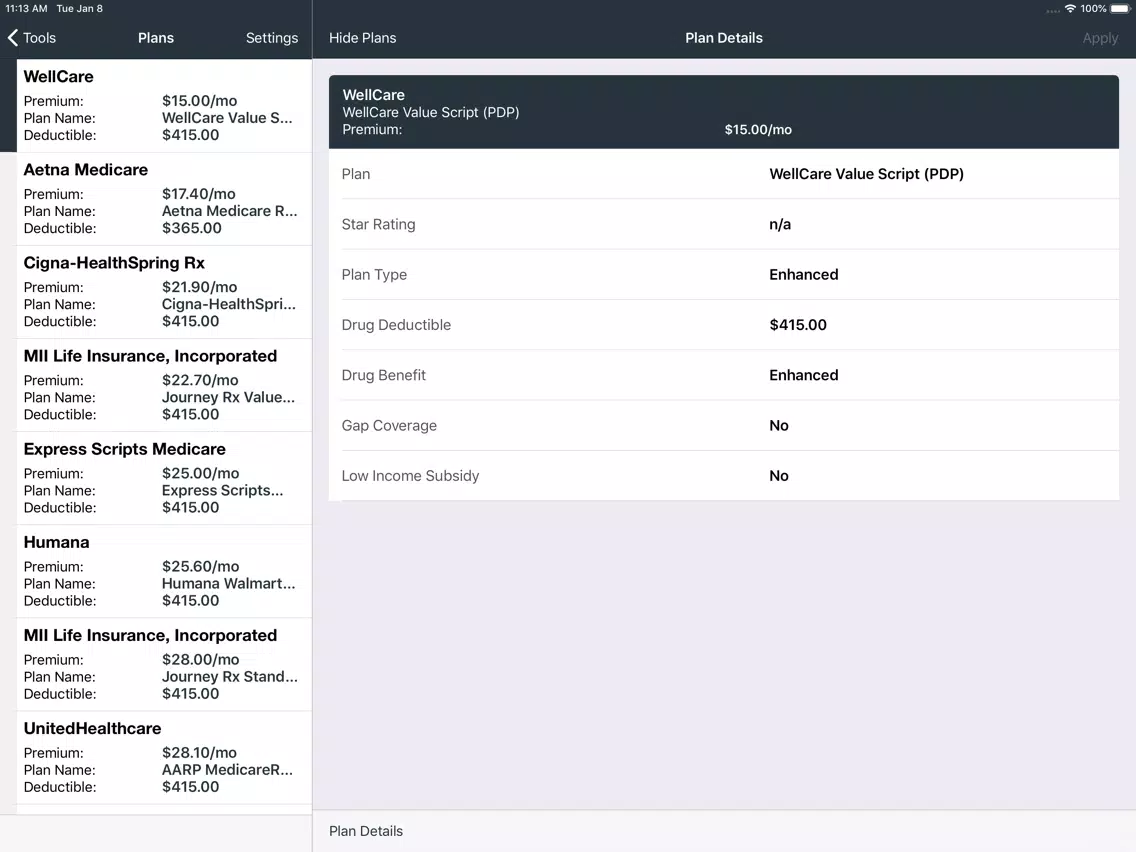Tap the Drug Benefit row
Image resolution: width=1136 pixels, height=852 pixels.
[724, 375]
